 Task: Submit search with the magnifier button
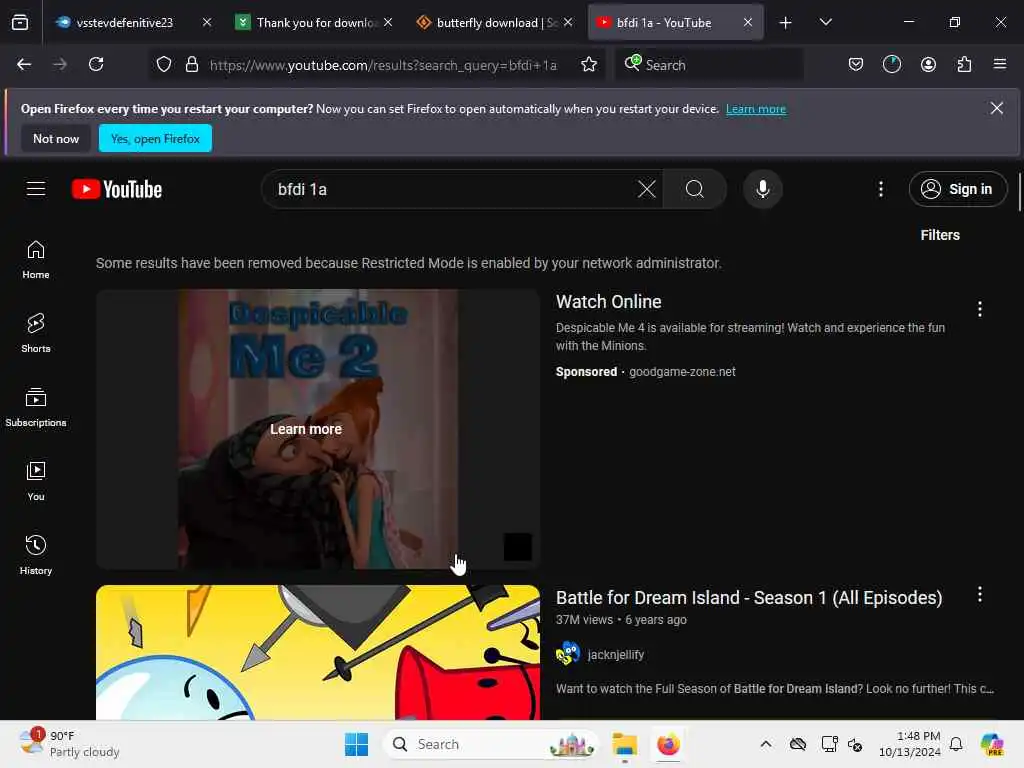pos(695,189)
